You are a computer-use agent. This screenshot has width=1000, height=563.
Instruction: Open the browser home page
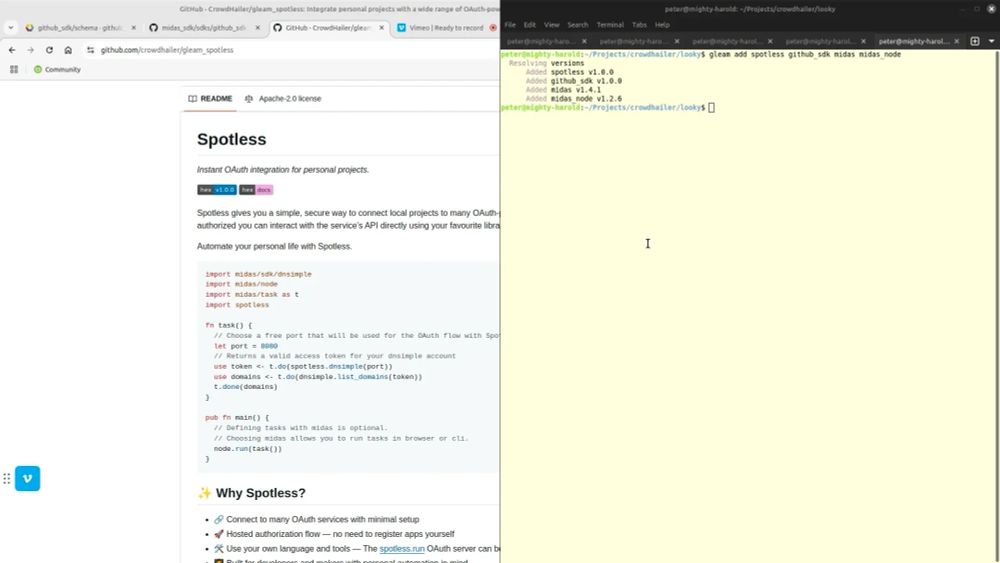[x=68, y=50]
